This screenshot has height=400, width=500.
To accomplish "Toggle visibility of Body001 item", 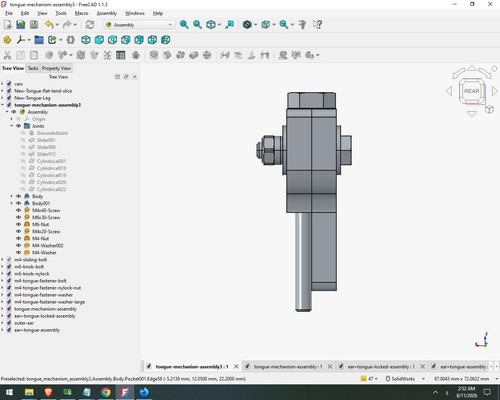I will tap(18, 203).
